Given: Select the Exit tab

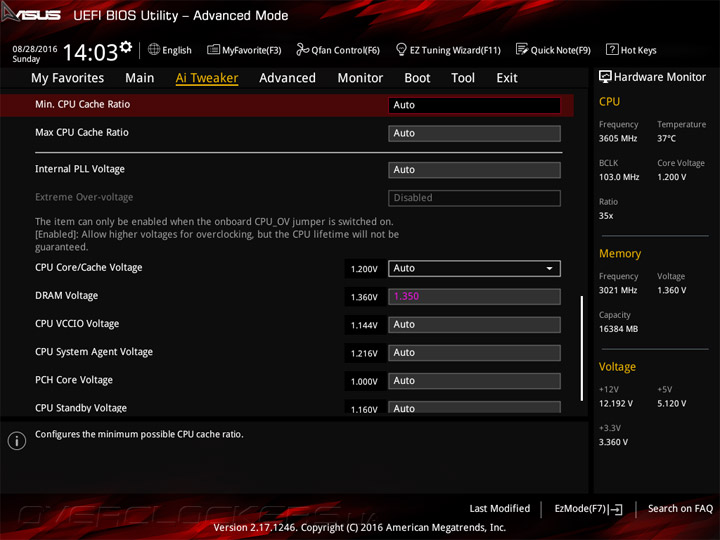Looking at the screenshot, I should [506, 78].
